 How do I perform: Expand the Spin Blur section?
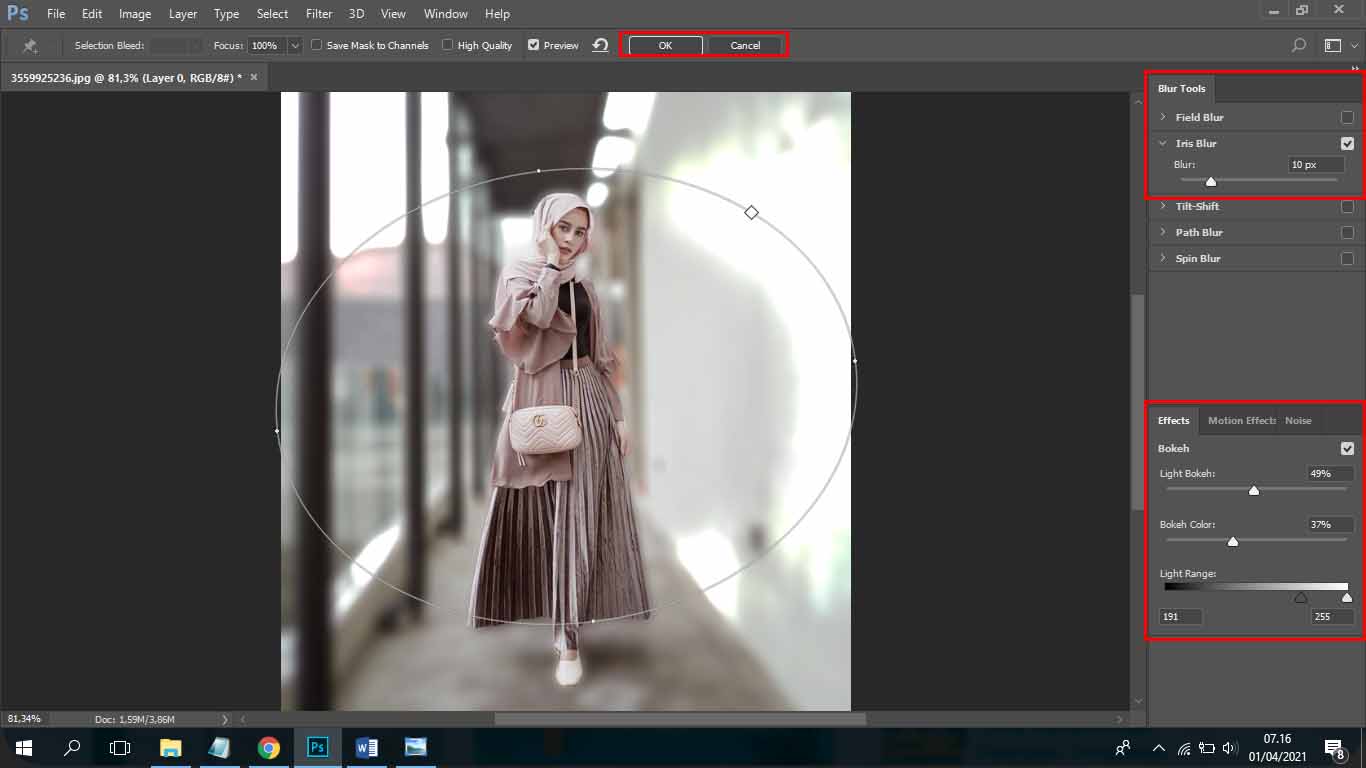1163,258
